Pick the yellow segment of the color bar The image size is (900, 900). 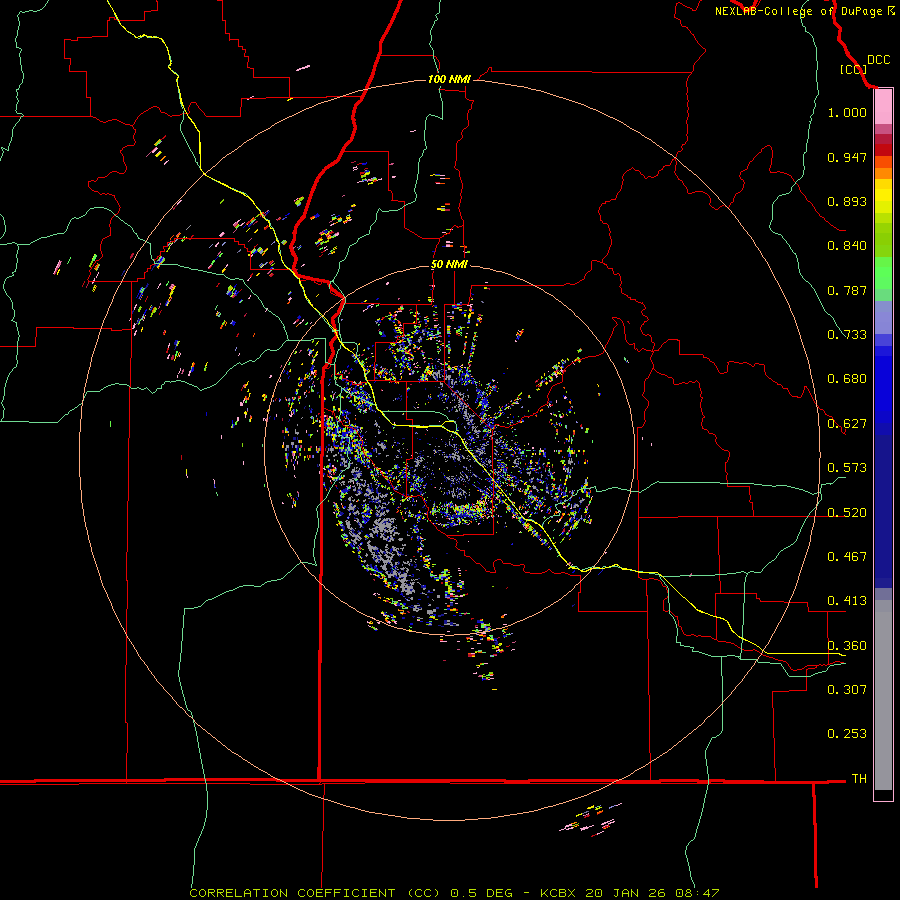[883, 196]
